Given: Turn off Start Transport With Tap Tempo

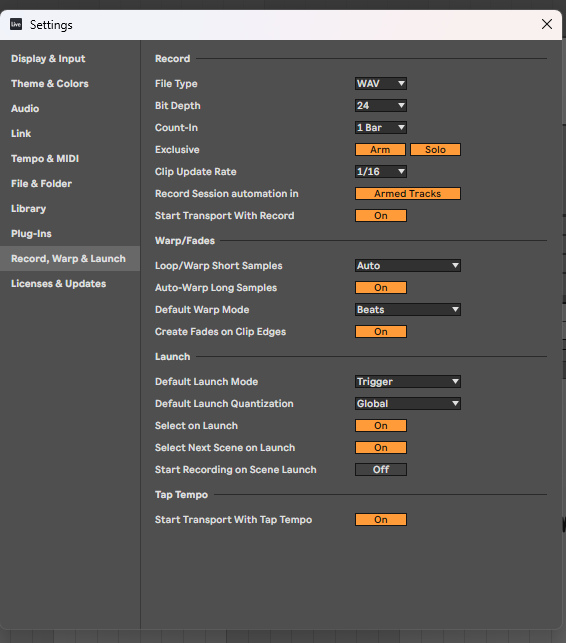Looking at the screenshot, I should click(x=381, y=520).
